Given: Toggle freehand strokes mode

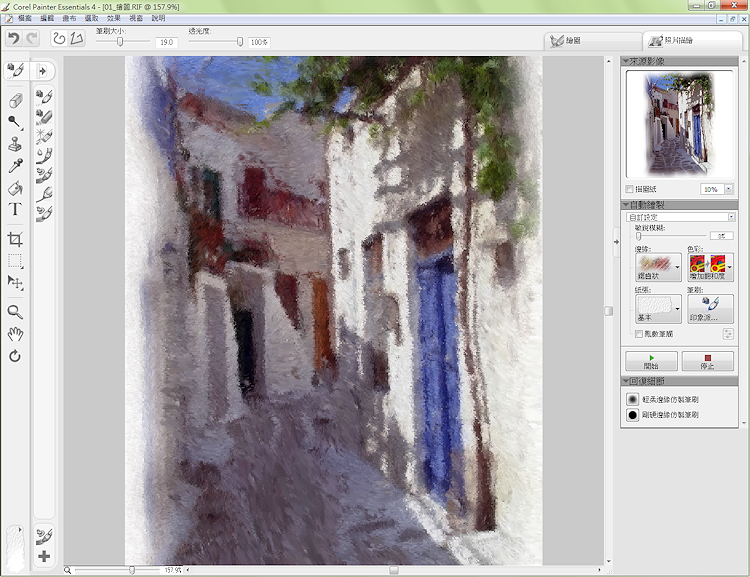Looking at the screenshot, I should [59, 38].
